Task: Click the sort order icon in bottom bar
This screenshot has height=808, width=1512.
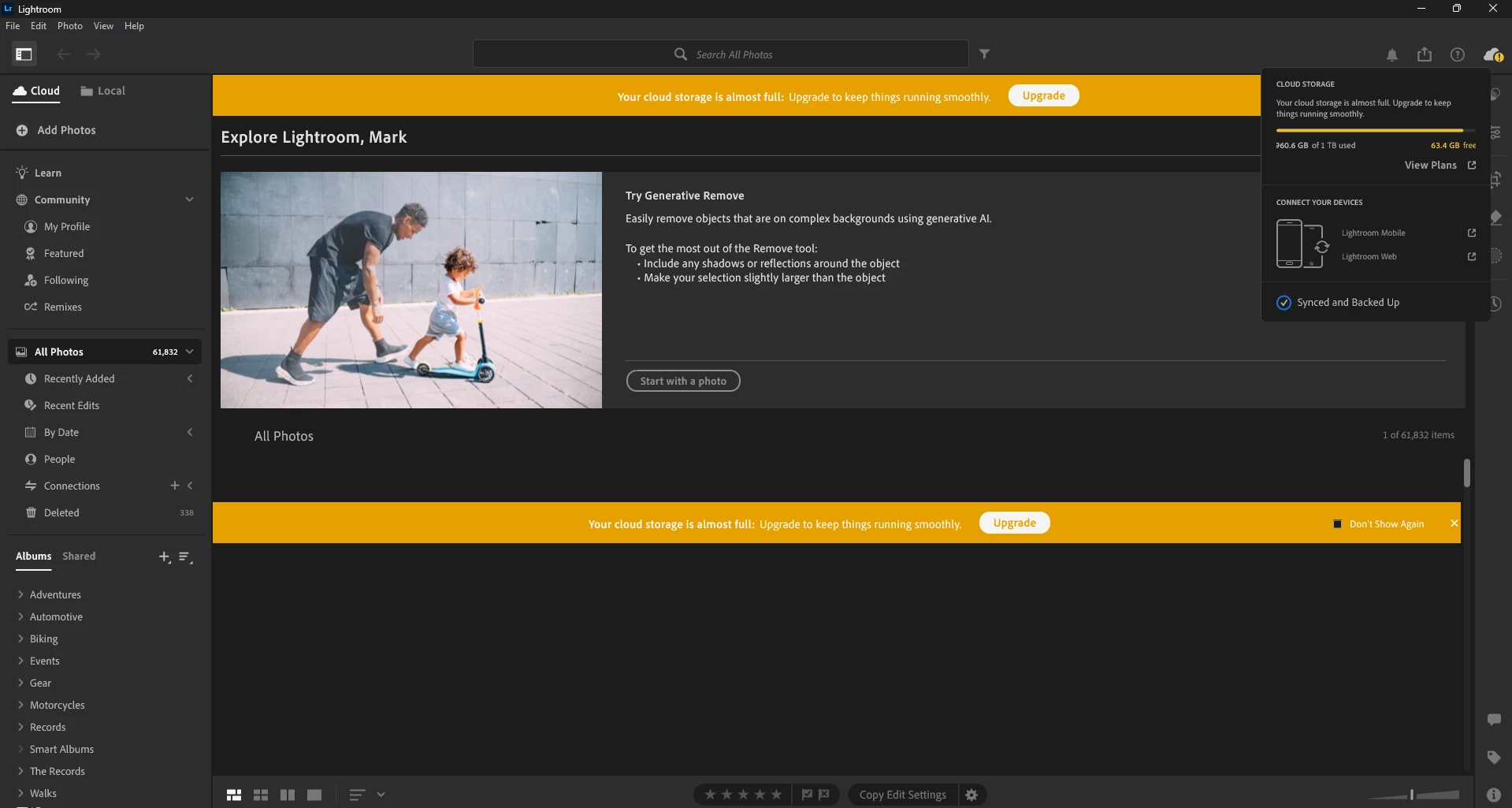Action: click(357, 795)
